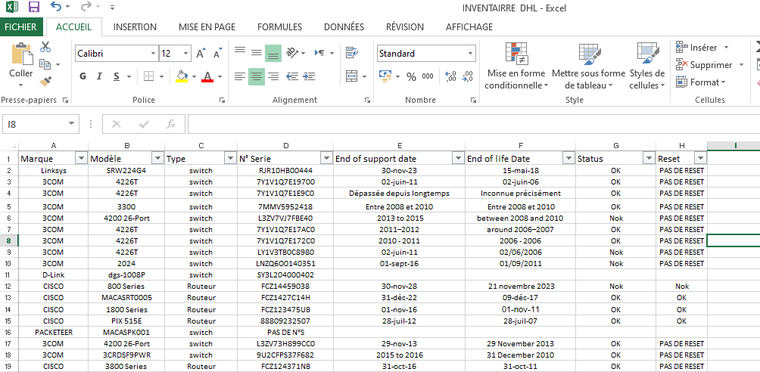
Task: Increase font size with large A icon
Action: 200,53
